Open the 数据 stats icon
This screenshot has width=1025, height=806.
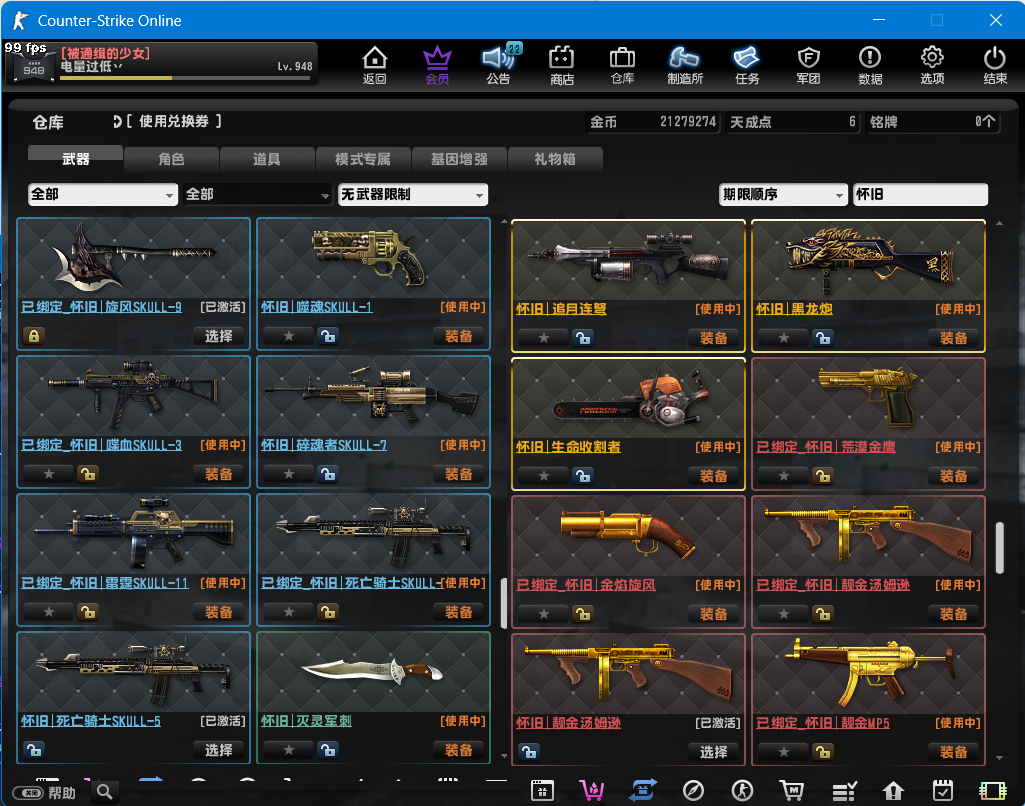pos(870,65)
